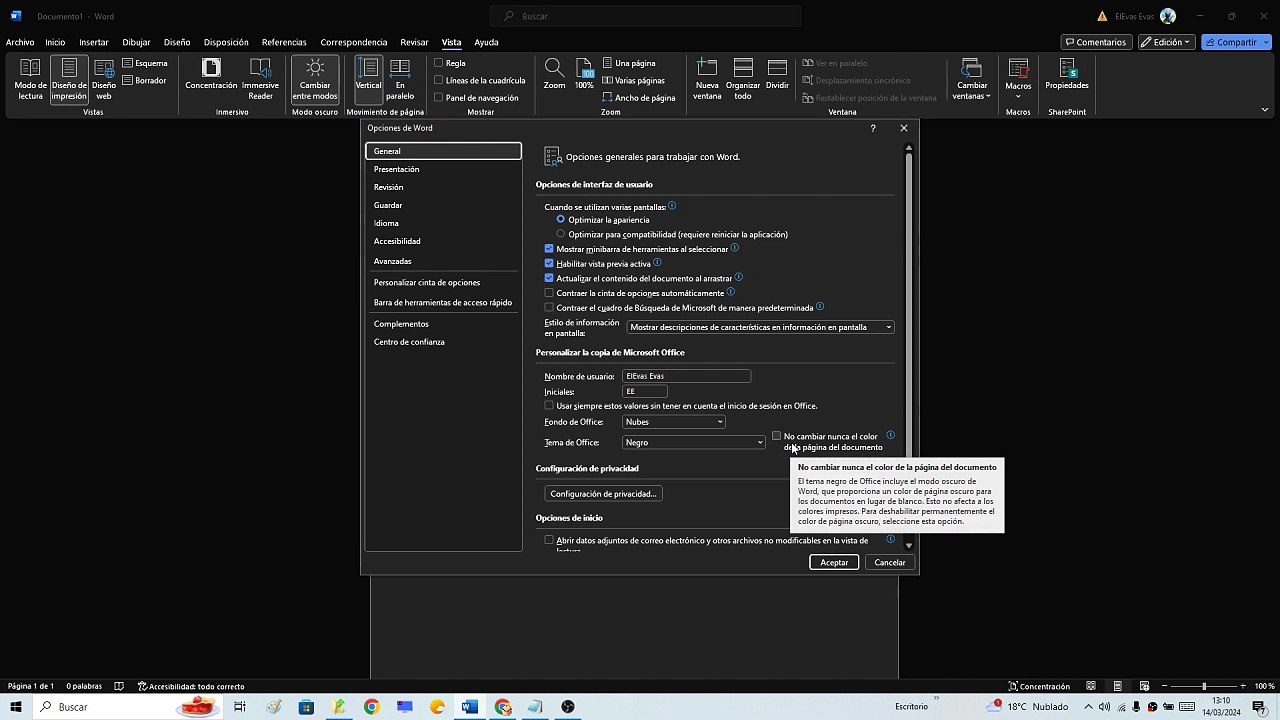Check No cambiar nunca el color option
Viewport: 1280px width, 720px height.
pyautogui.click(x=776, y=436)
